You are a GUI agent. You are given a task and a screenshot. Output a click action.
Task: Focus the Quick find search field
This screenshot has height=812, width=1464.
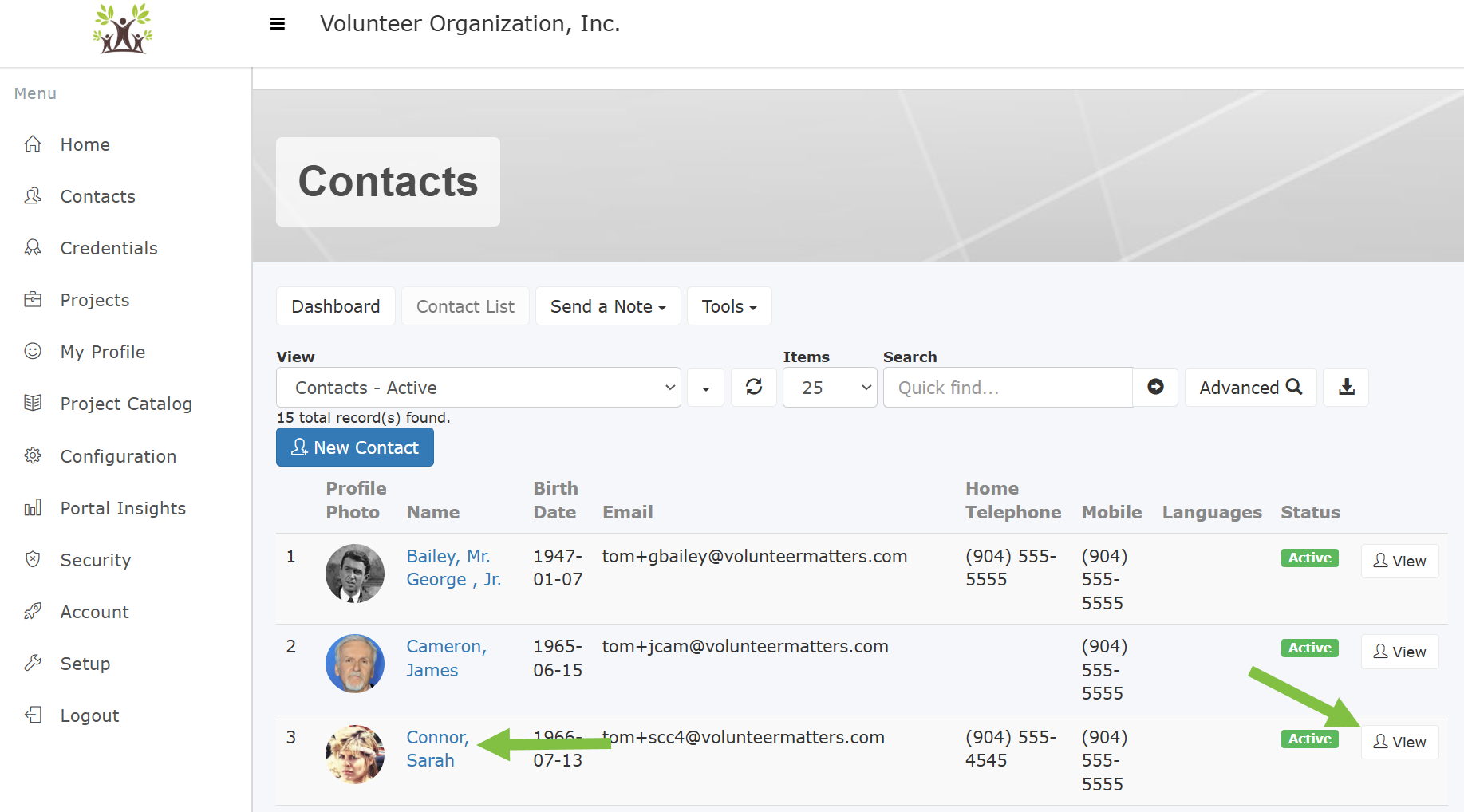tap(1008, 387)
